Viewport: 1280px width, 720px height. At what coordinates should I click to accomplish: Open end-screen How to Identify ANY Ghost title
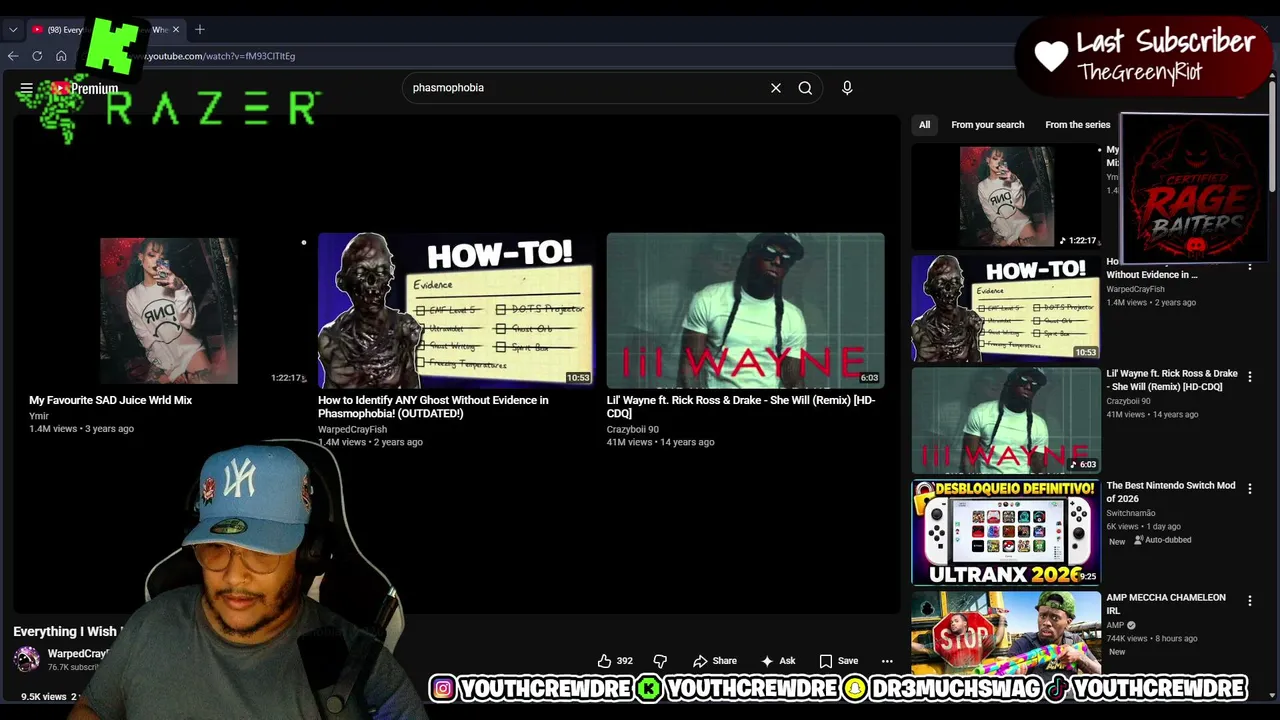coord(433,407)
